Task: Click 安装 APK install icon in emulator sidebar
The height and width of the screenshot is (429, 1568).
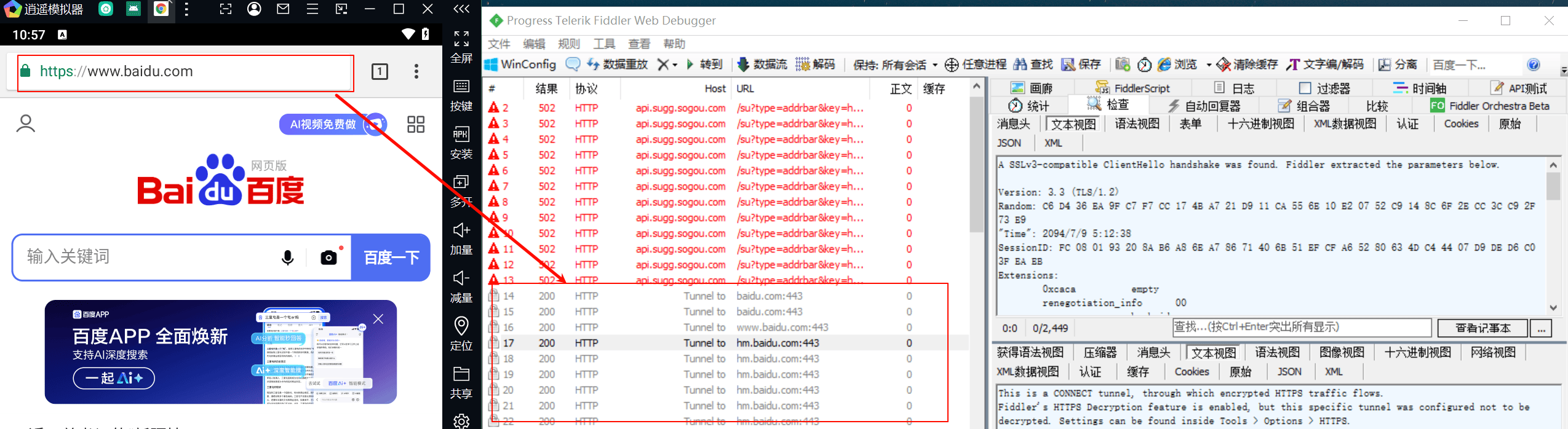Action: [x=461, y=134]
